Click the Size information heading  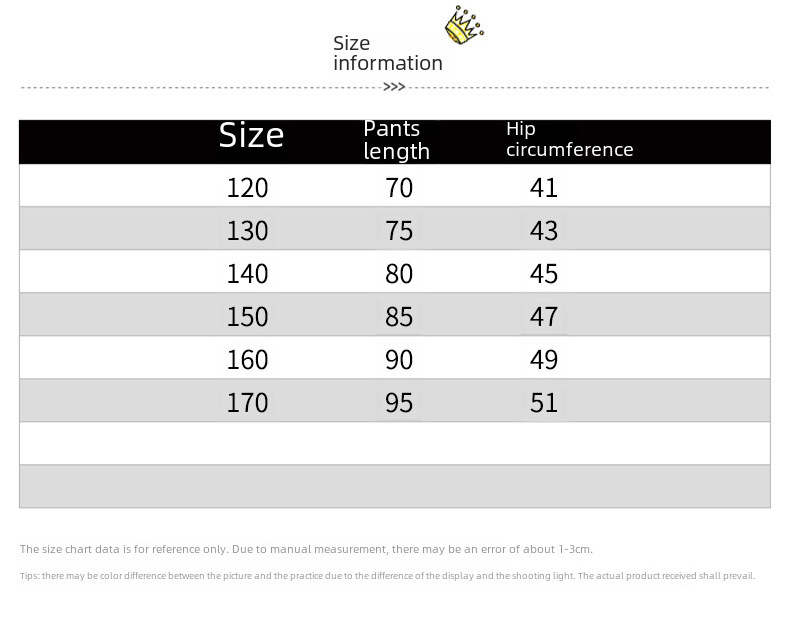(387, 53)
